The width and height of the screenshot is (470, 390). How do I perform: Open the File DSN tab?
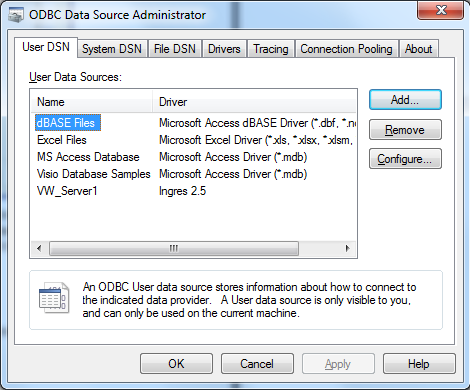175,49
